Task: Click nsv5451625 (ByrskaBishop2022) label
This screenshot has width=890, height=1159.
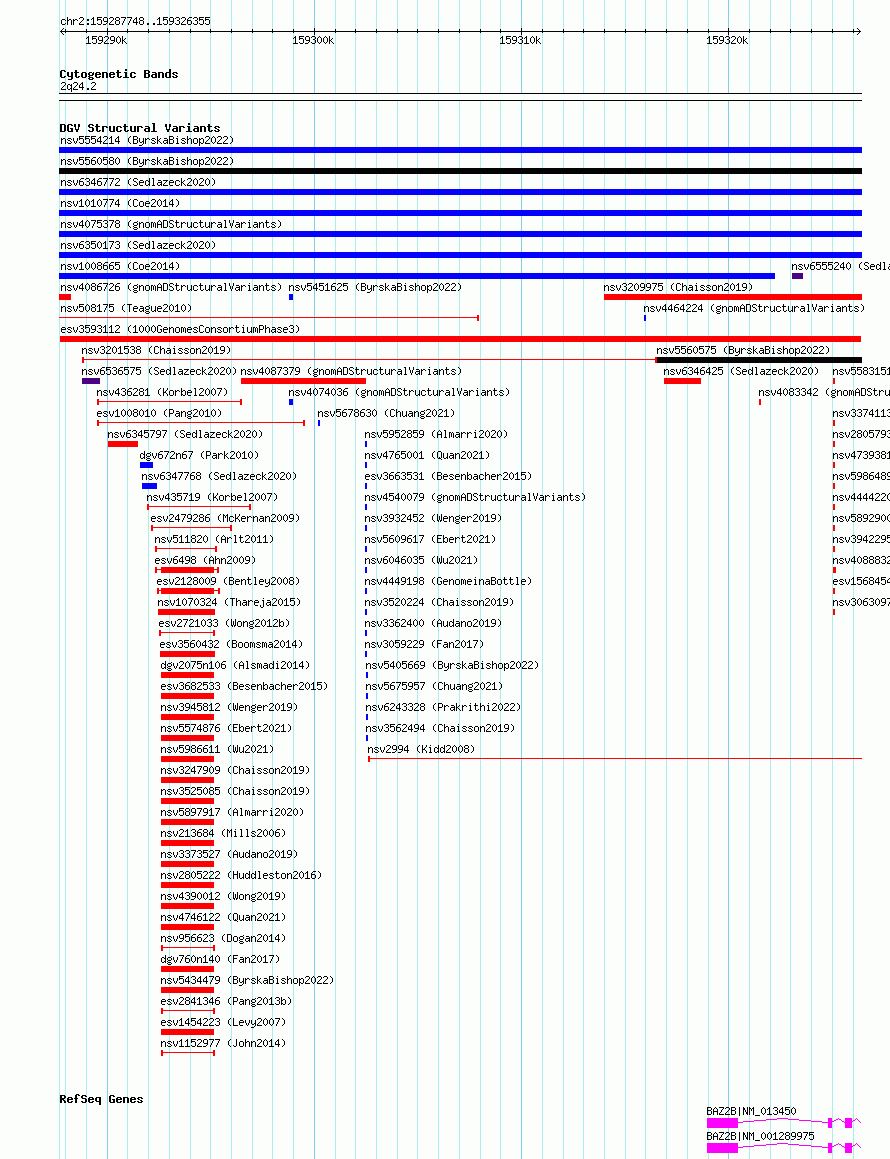Action: click(376, 288)
